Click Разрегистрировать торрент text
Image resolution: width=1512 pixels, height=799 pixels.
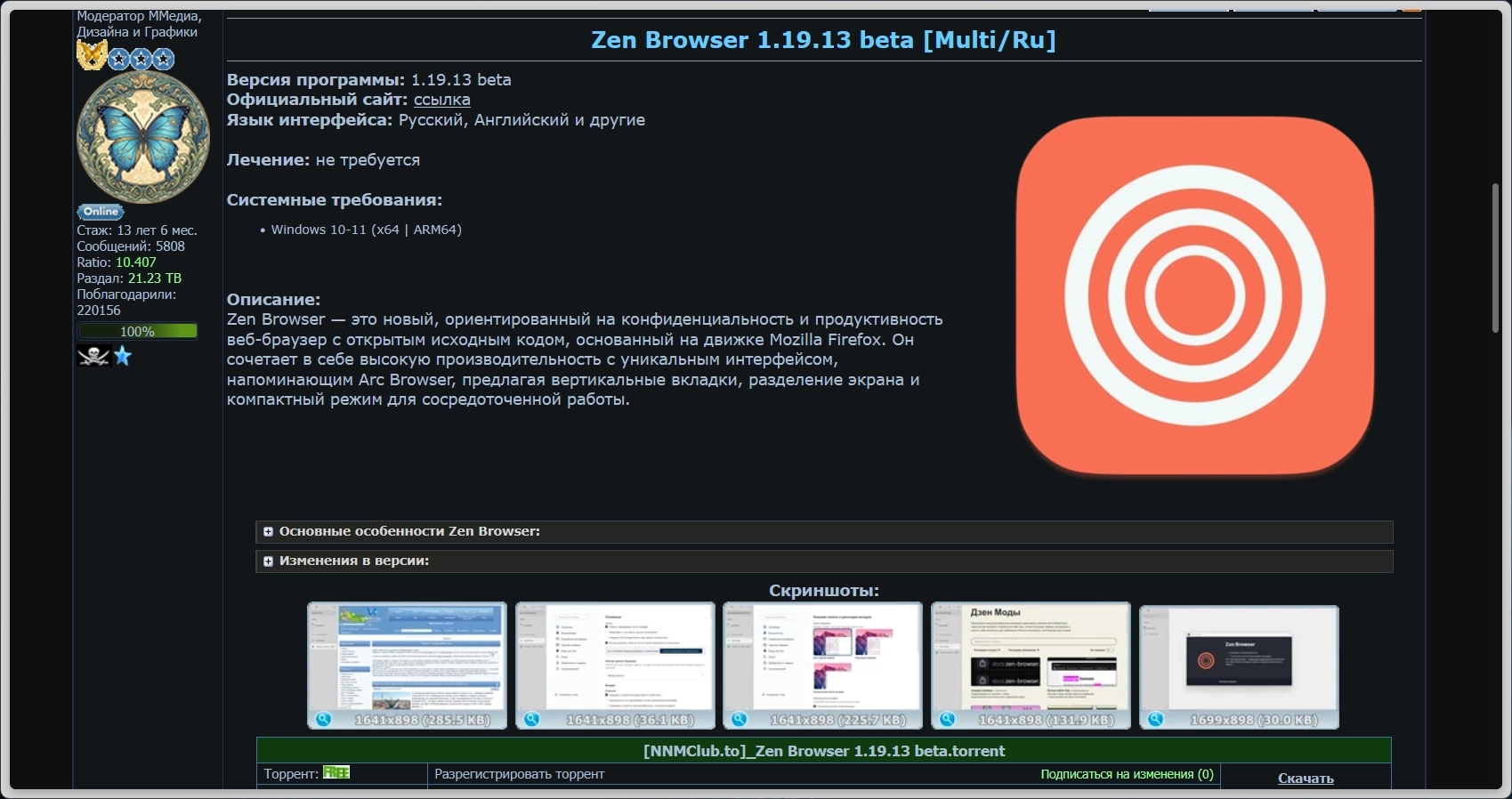pyautogui.click(x=519, y=774)
